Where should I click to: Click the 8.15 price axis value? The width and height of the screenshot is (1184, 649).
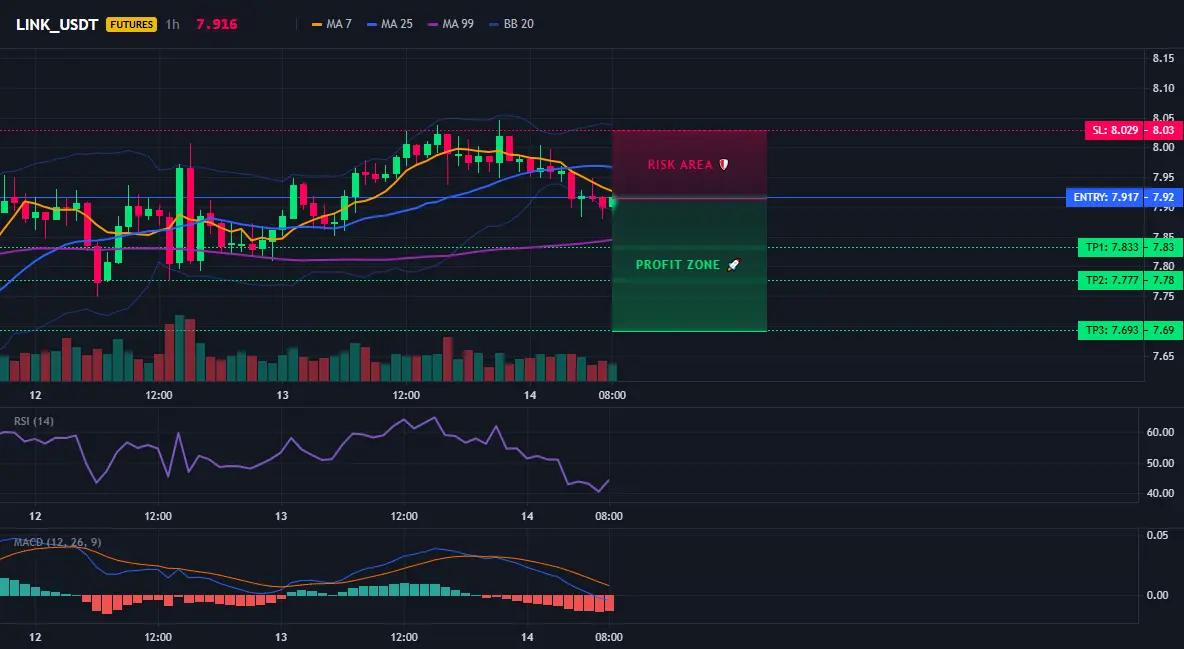[1164, 58]
